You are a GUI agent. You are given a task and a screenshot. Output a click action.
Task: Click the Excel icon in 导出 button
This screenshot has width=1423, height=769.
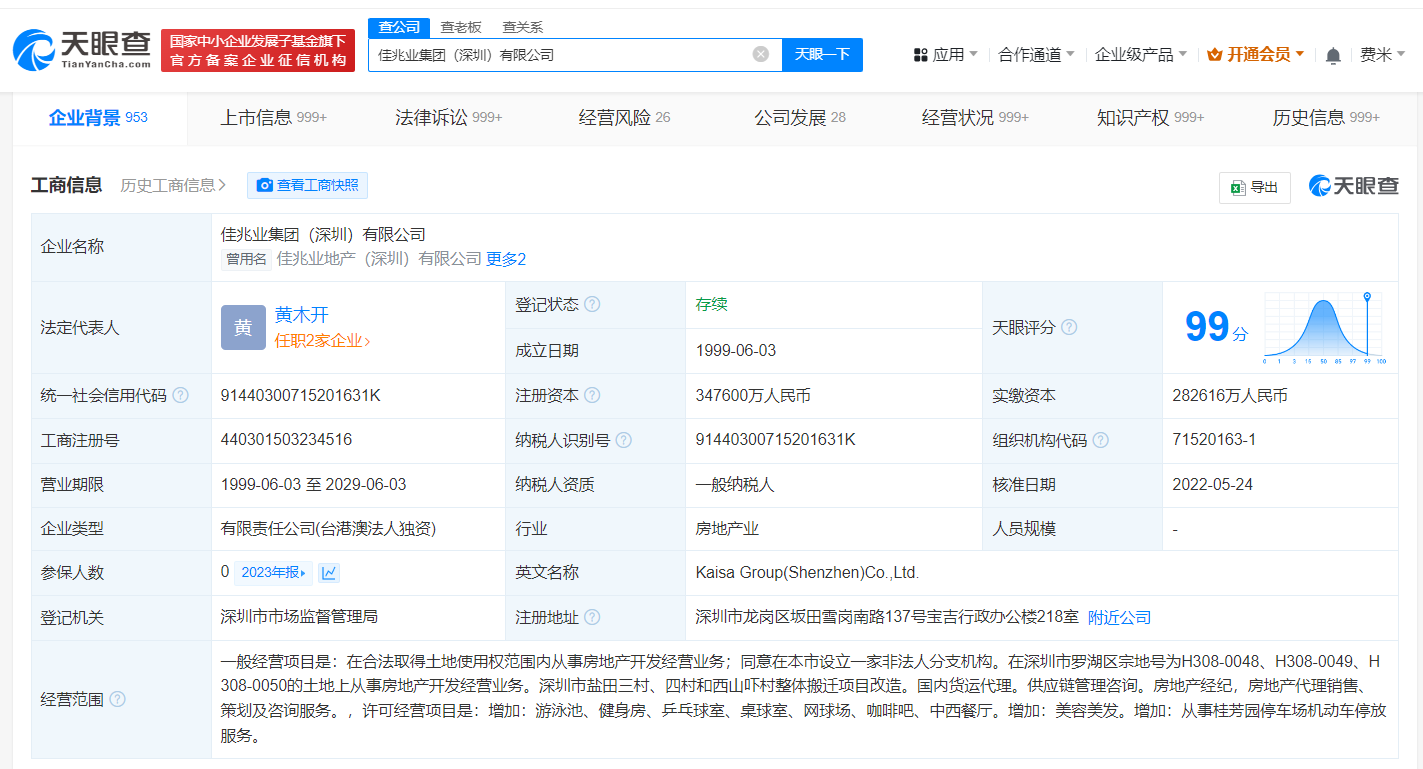(1237, 188)
